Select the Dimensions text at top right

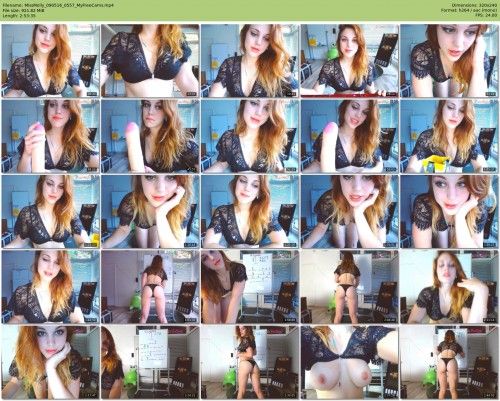coord(475,6)
